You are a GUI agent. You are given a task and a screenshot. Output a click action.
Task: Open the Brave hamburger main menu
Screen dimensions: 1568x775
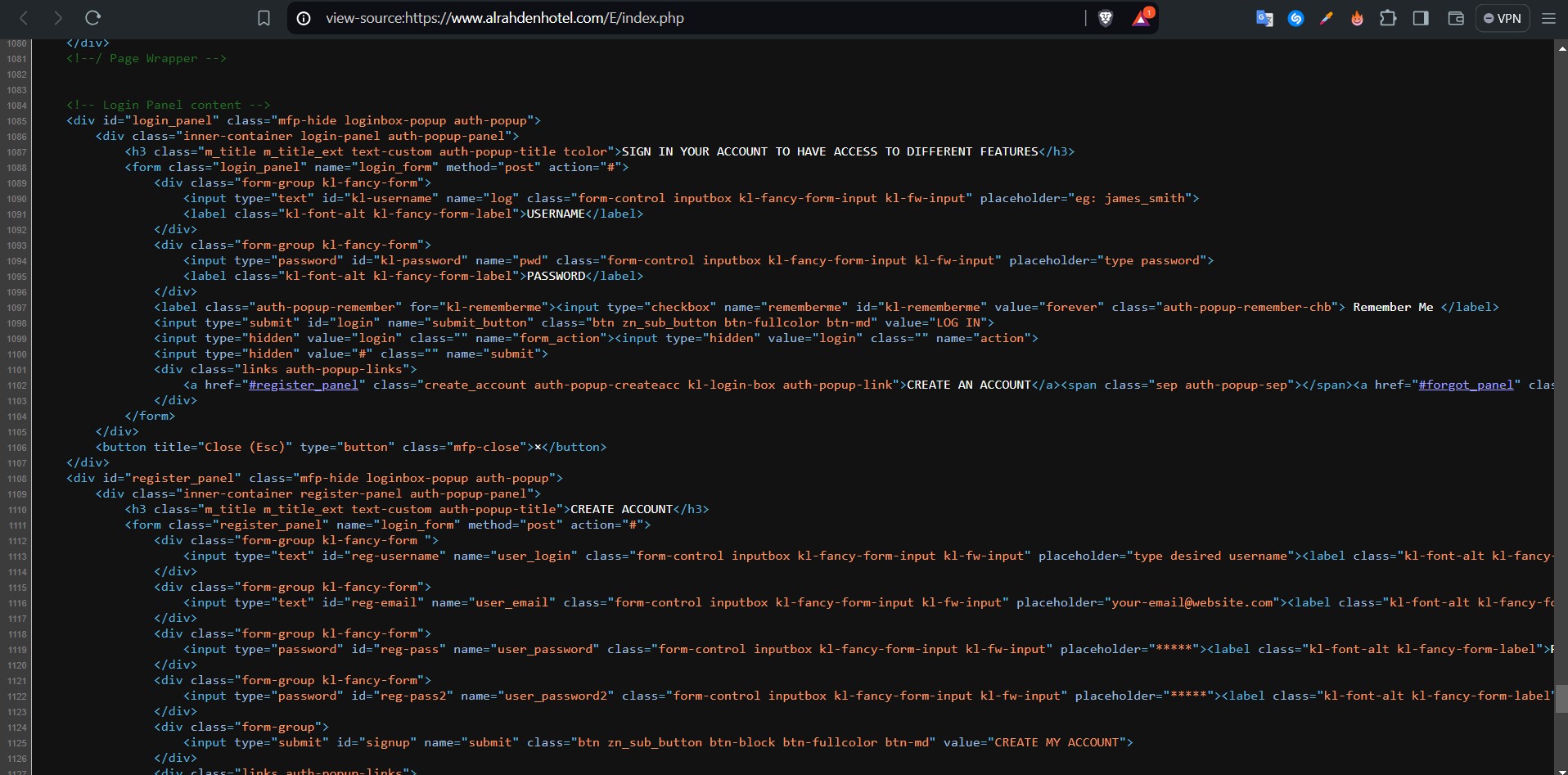tap(1548, 18)
